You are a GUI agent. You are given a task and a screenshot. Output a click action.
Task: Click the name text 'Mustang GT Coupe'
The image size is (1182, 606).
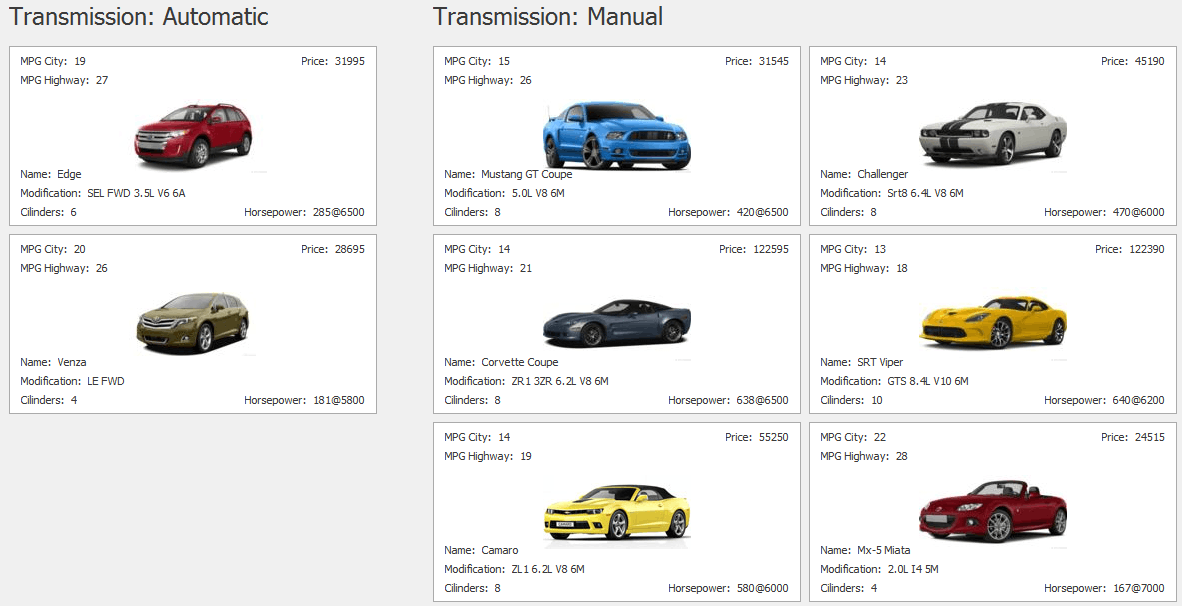527,174
